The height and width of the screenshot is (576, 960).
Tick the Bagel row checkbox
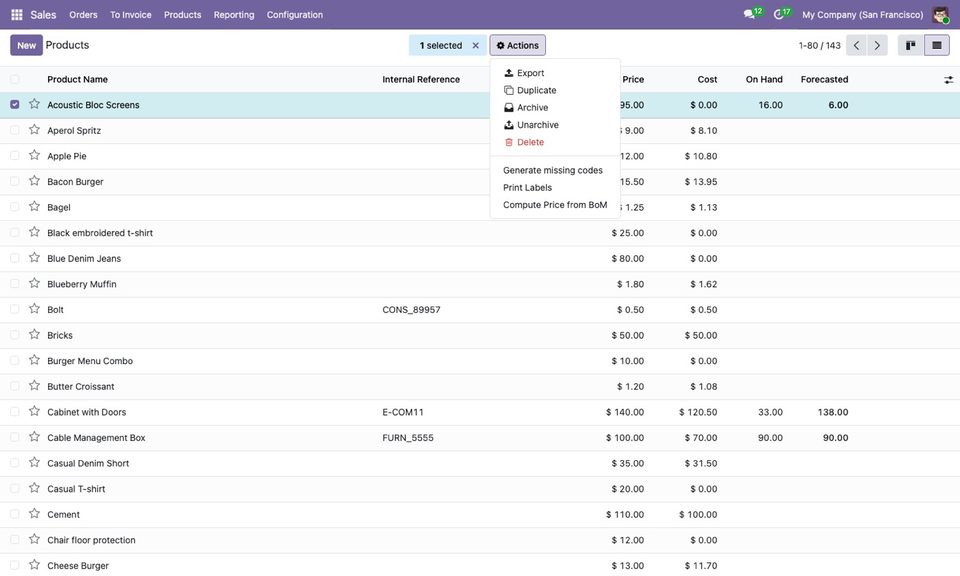[x=15, y=207]
